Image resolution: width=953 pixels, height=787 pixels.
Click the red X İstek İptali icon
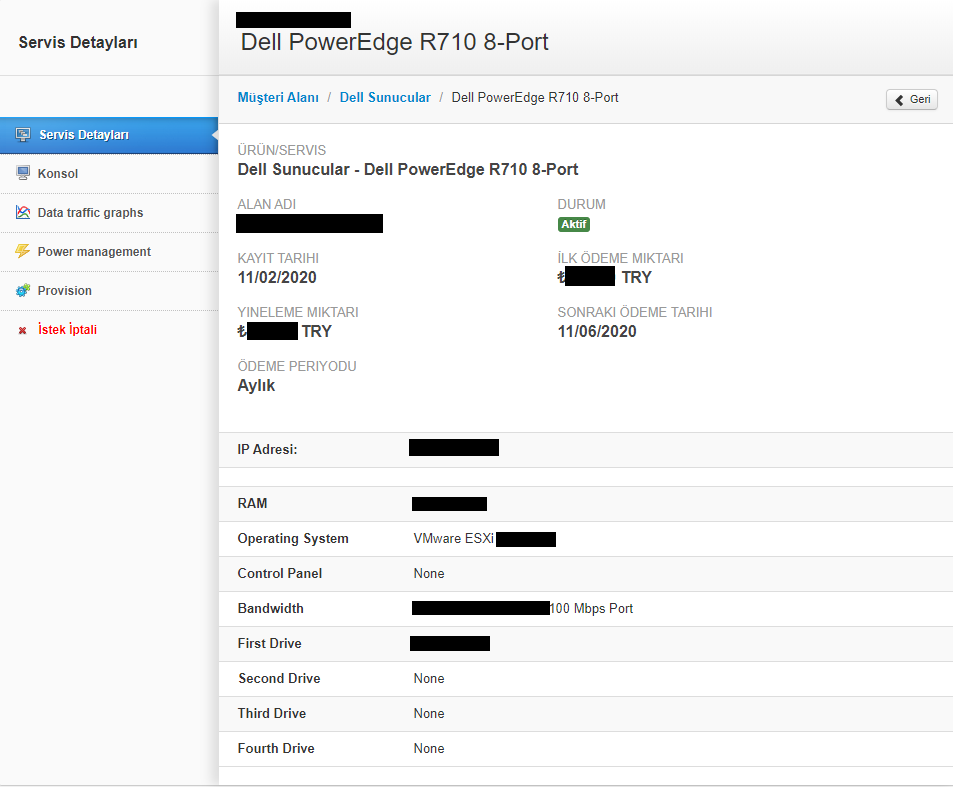[x=22, y=331]
